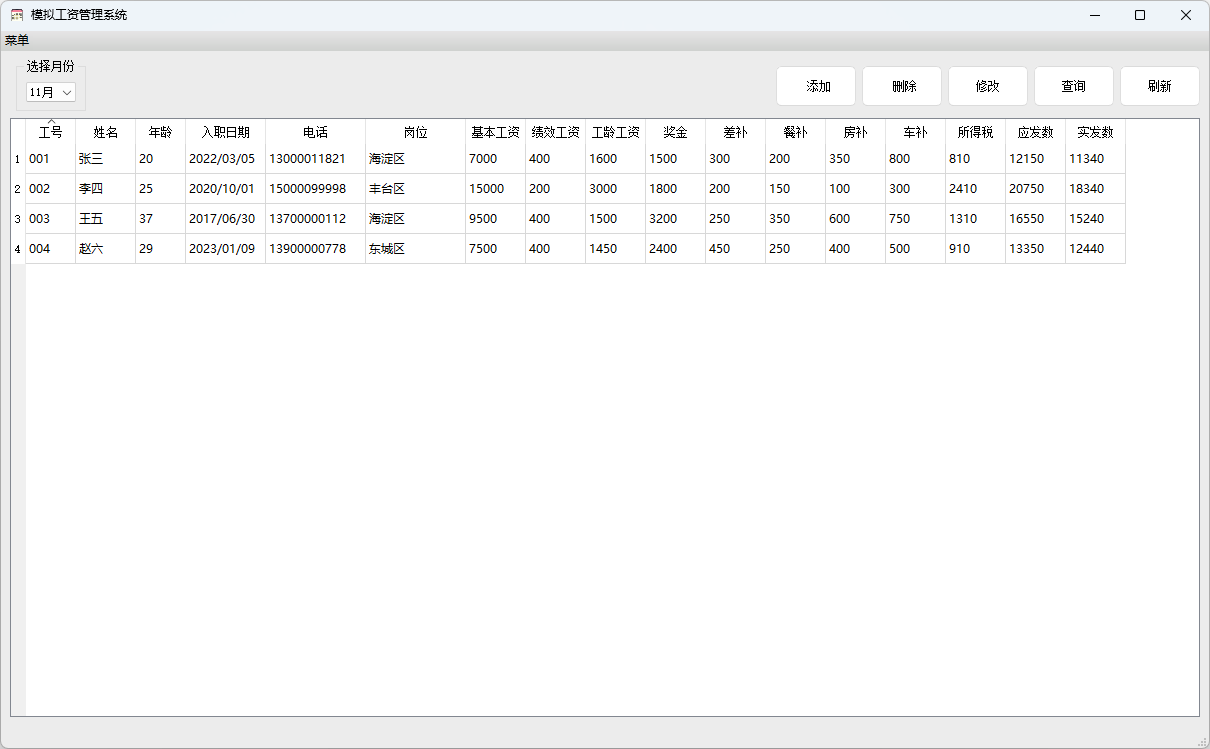Click the 房补 column header
Screen dimensions: 1210x749
(856, 132)
